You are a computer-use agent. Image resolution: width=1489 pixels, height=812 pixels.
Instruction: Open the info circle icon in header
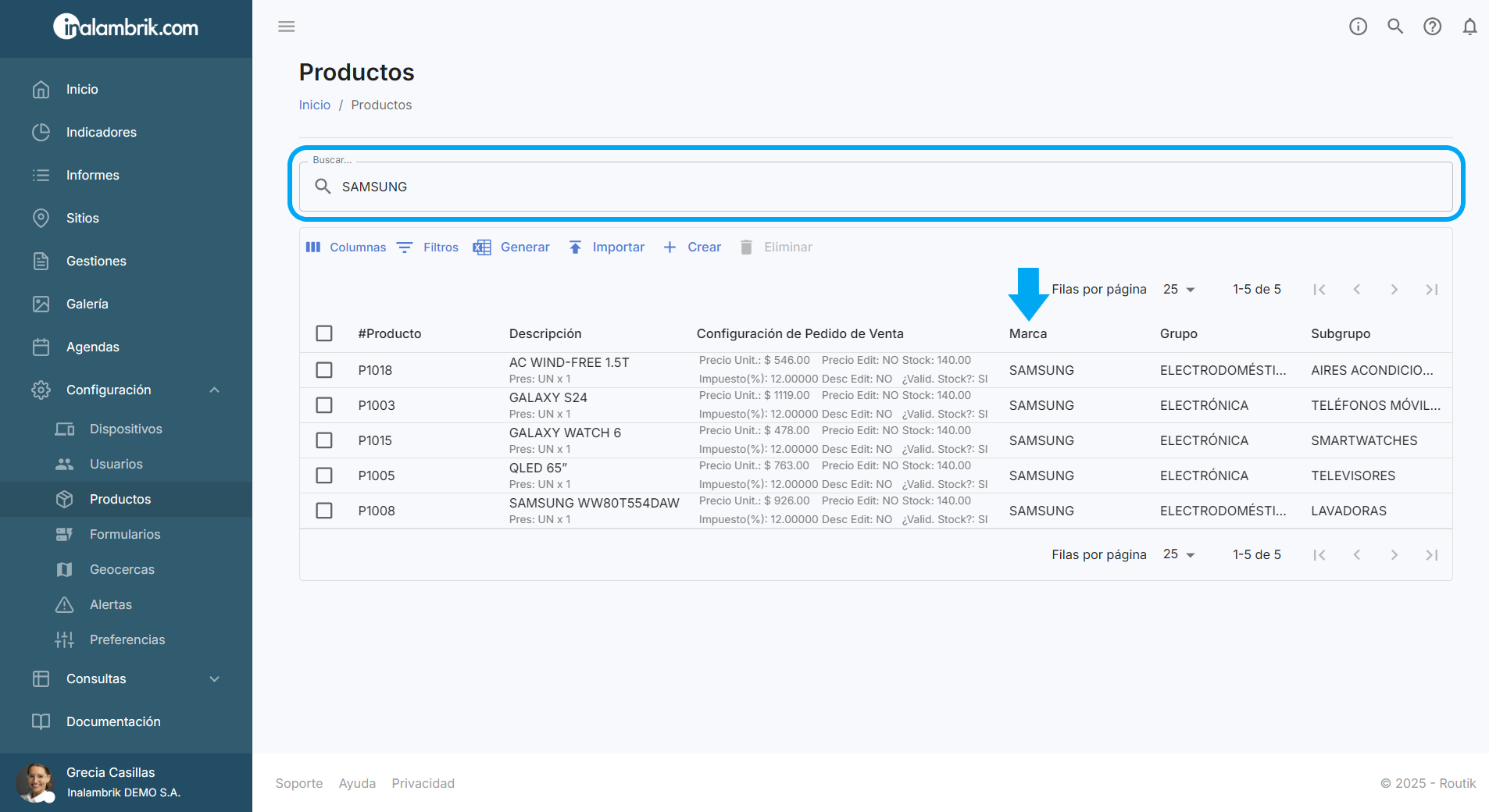[x=1358, y=27]
